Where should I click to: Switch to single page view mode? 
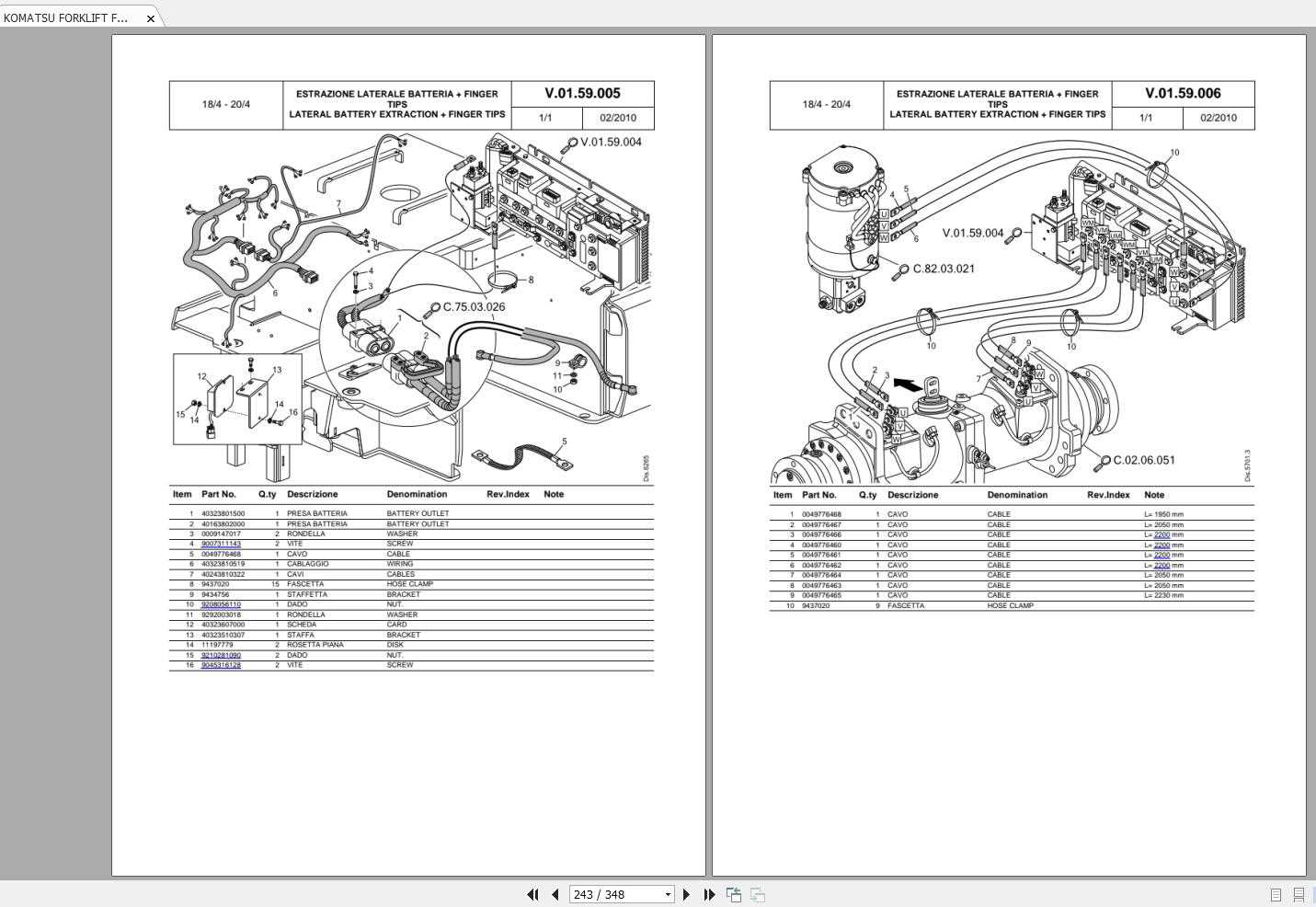click(x=1276, y=894)
